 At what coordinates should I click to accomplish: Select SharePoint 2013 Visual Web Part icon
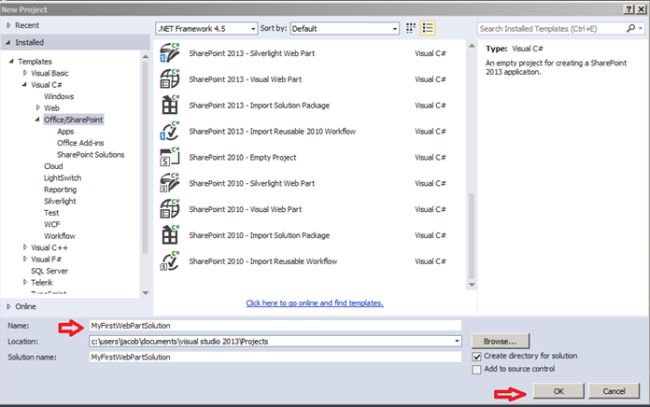170,79
